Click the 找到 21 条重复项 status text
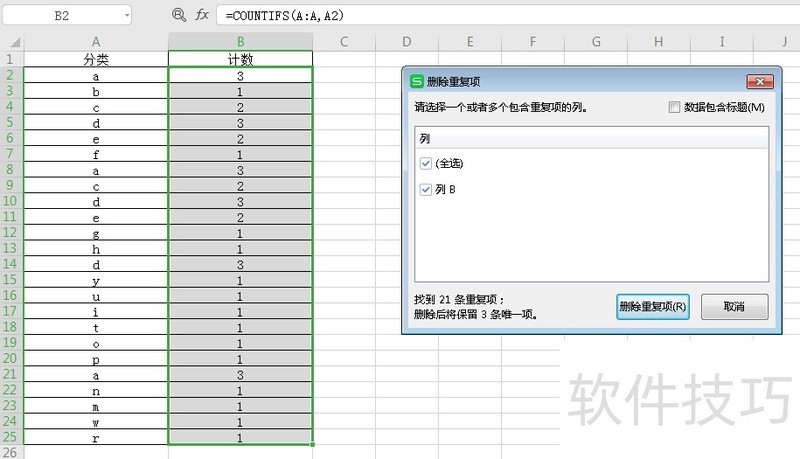 [x=459, y=299]
